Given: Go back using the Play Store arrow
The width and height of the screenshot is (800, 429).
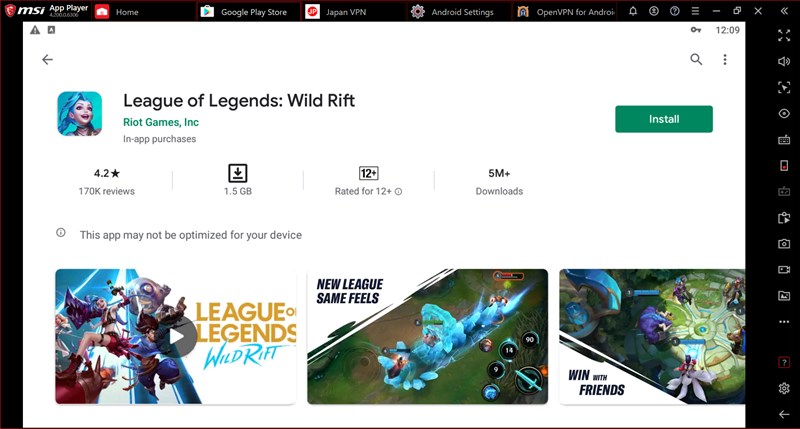Looking at the screenshot, I should [x=47, y=60].
